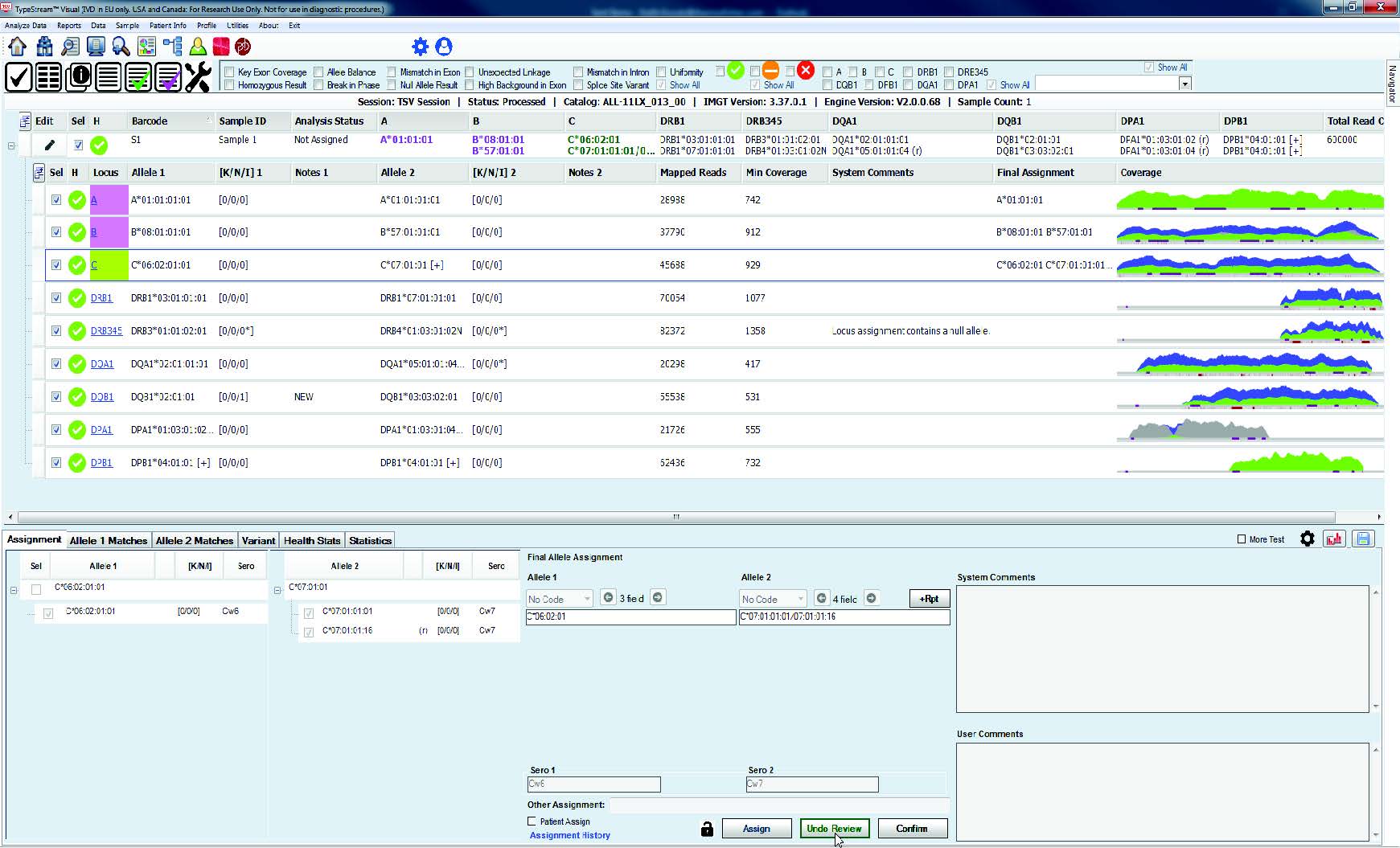
Task: Open the Navigator side panel tab
Action: coord(1392,84)
